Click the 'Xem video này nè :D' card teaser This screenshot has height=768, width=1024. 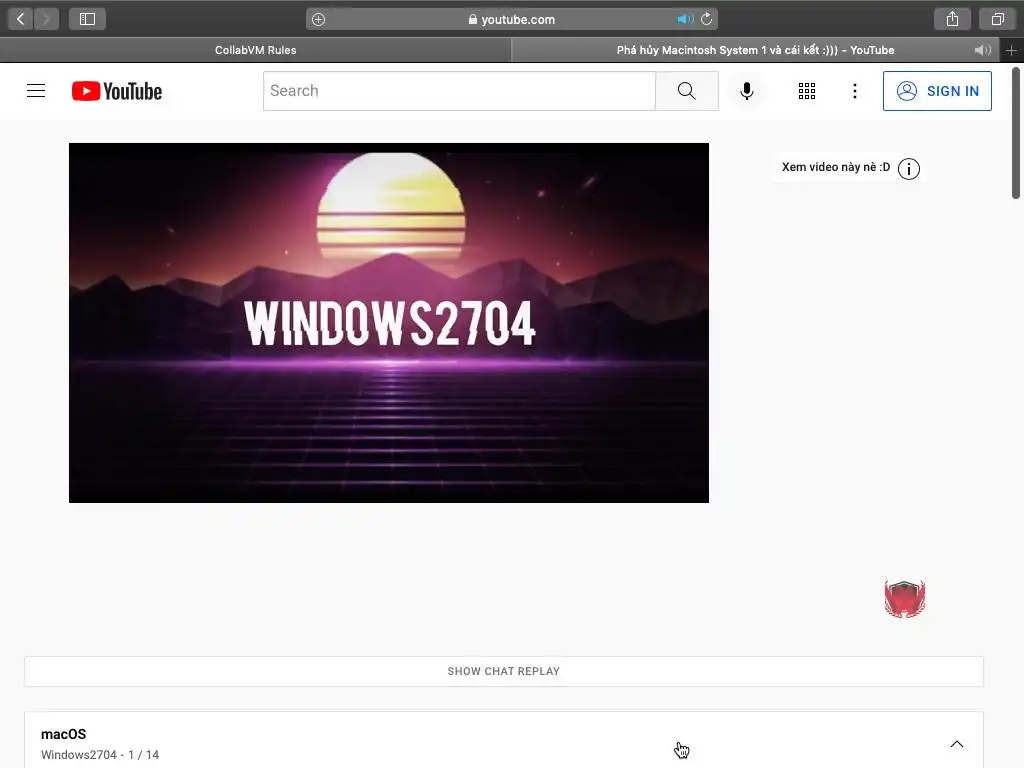click(835, 167)
